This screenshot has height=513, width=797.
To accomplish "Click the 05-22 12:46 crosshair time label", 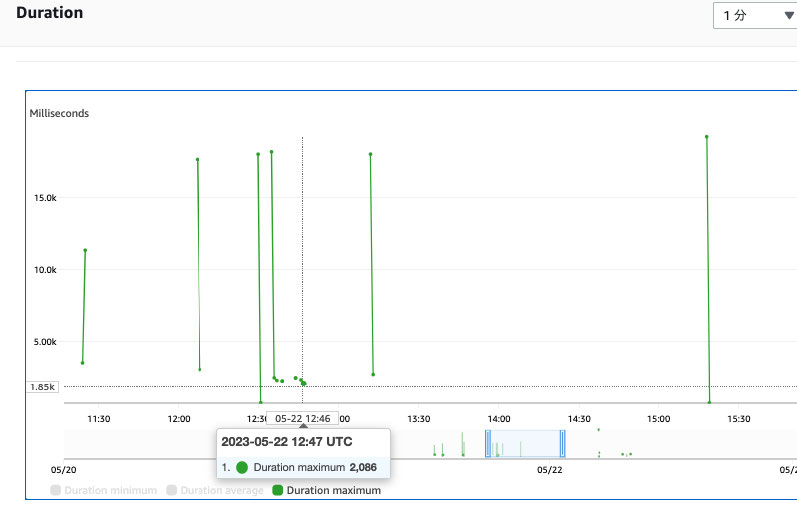I will (x=303, y=418).
